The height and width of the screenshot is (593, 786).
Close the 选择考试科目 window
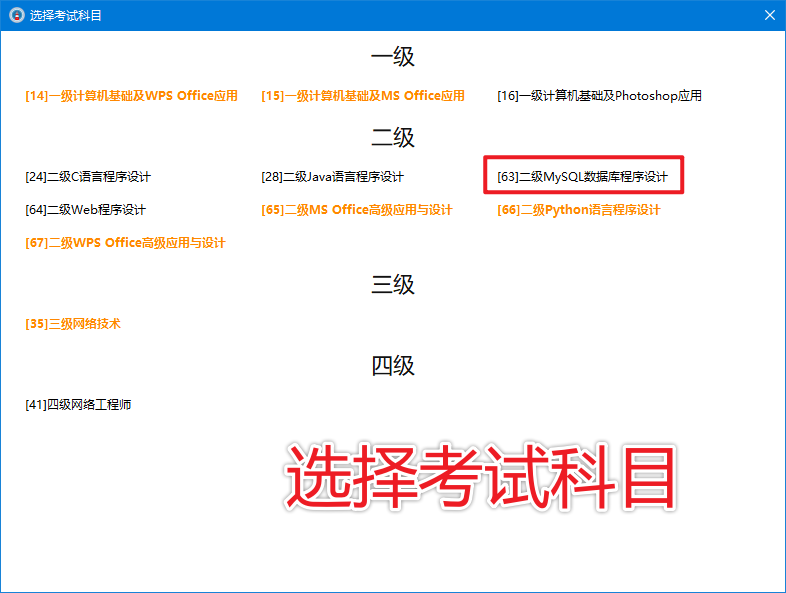point(770,15)
